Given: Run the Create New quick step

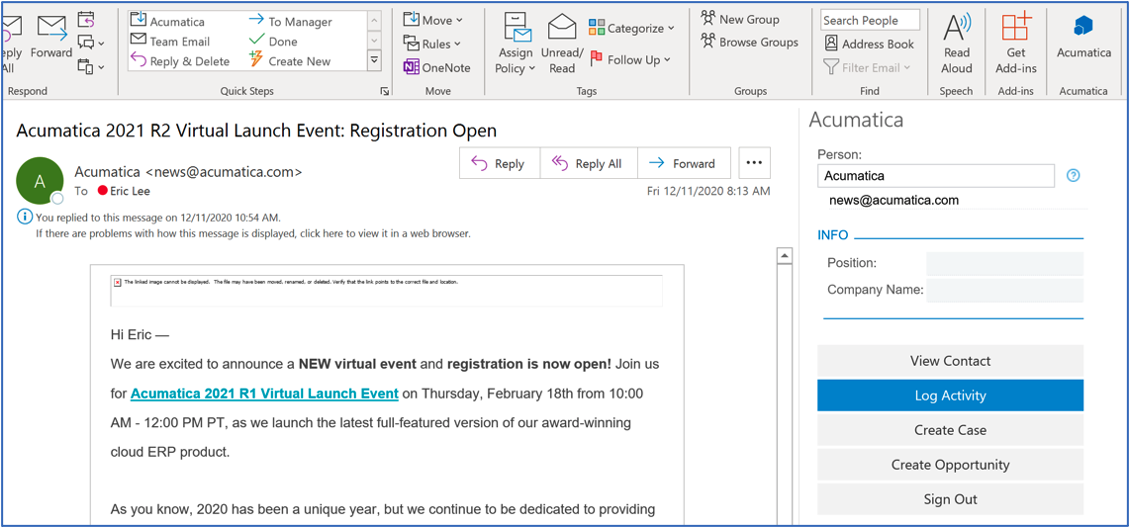Looking at the screenshot, I should tap(290, 61).
